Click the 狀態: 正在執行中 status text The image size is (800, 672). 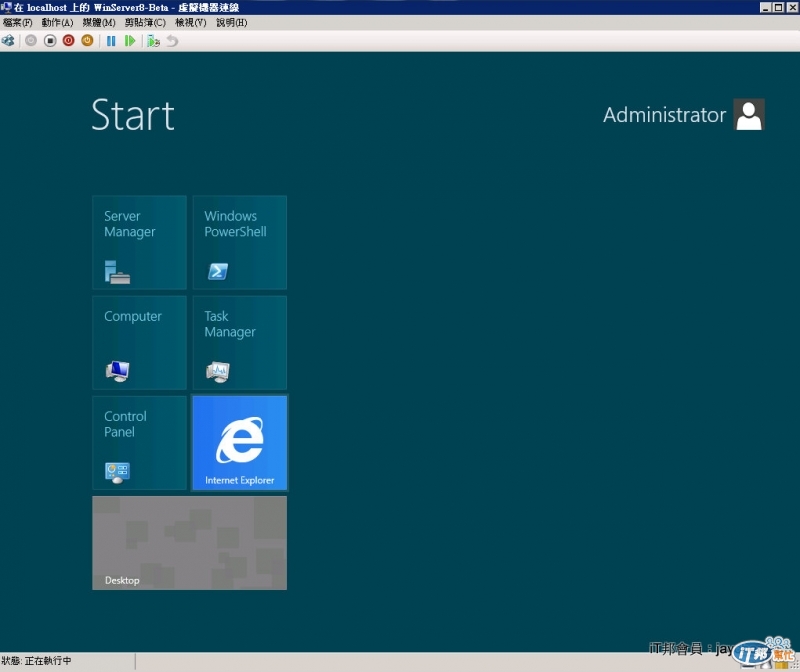(36, 661)
